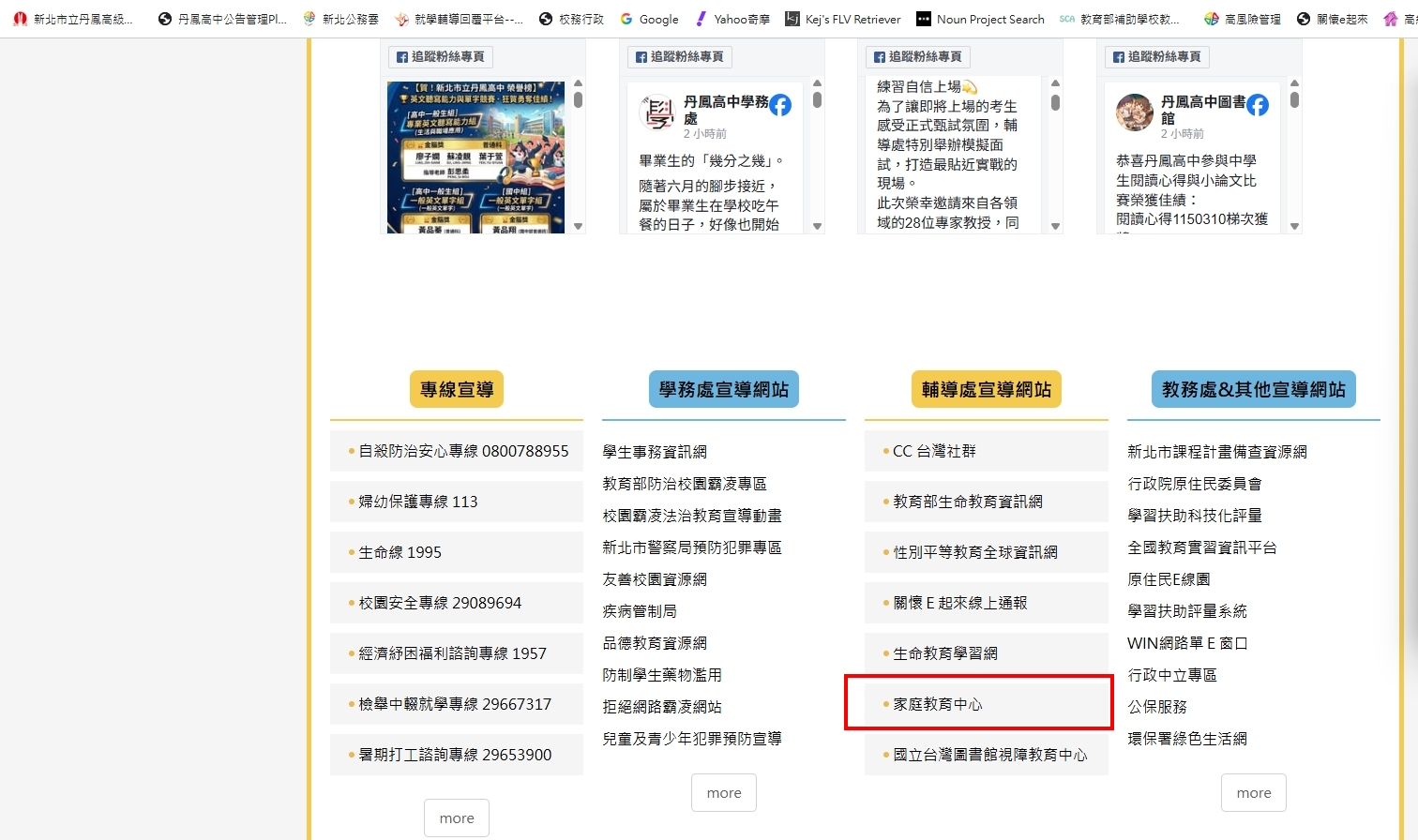Viewport: 1418px width, 840px height.
Task: Open 家庭教育中心 link
Action: point(987,704)
